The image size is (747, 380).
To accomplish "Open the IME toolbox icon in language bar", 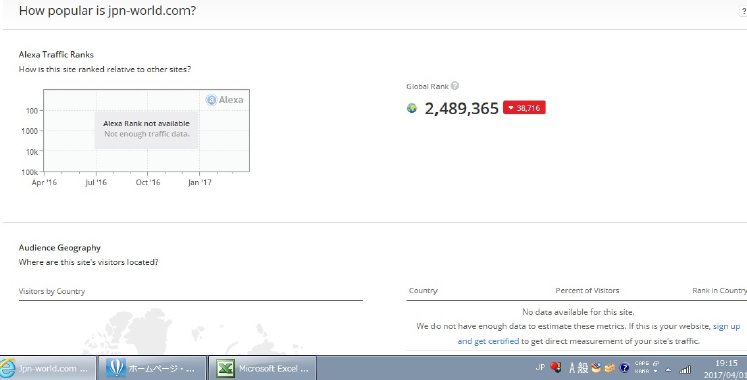I will click(x=610, y=368).
